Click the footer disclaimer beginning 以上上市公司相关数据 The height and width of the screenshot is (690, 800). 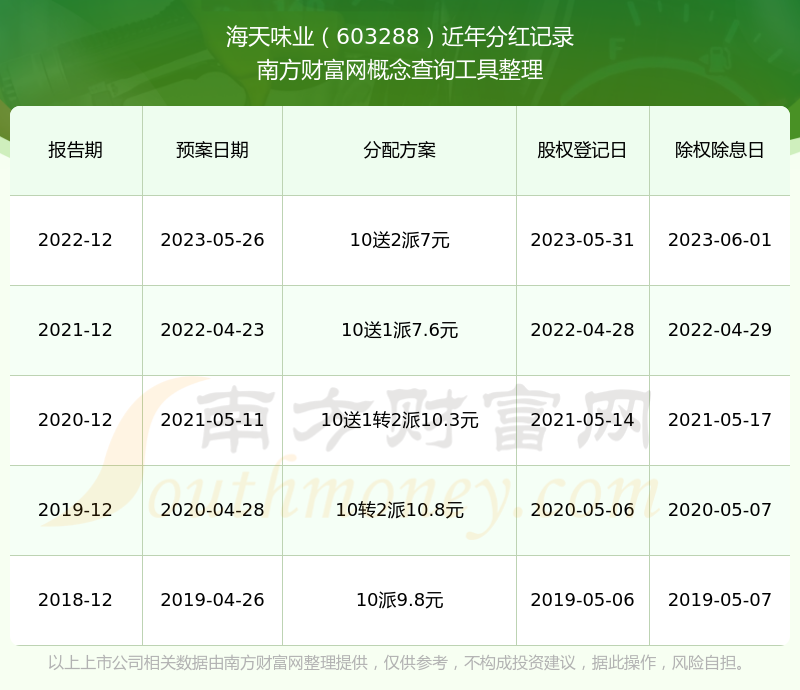pyautogui.click(x=397, y=663)
